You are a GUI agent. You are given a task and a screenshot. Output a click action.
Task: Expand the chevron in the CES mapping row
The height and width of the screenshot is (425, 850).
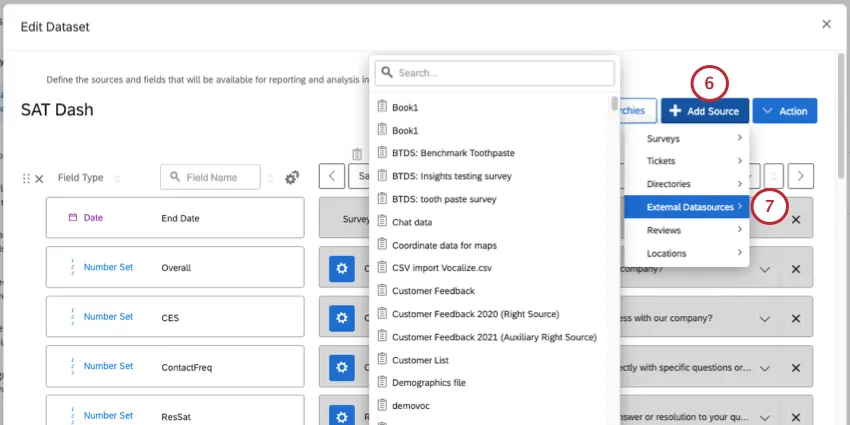click(765, 318)
